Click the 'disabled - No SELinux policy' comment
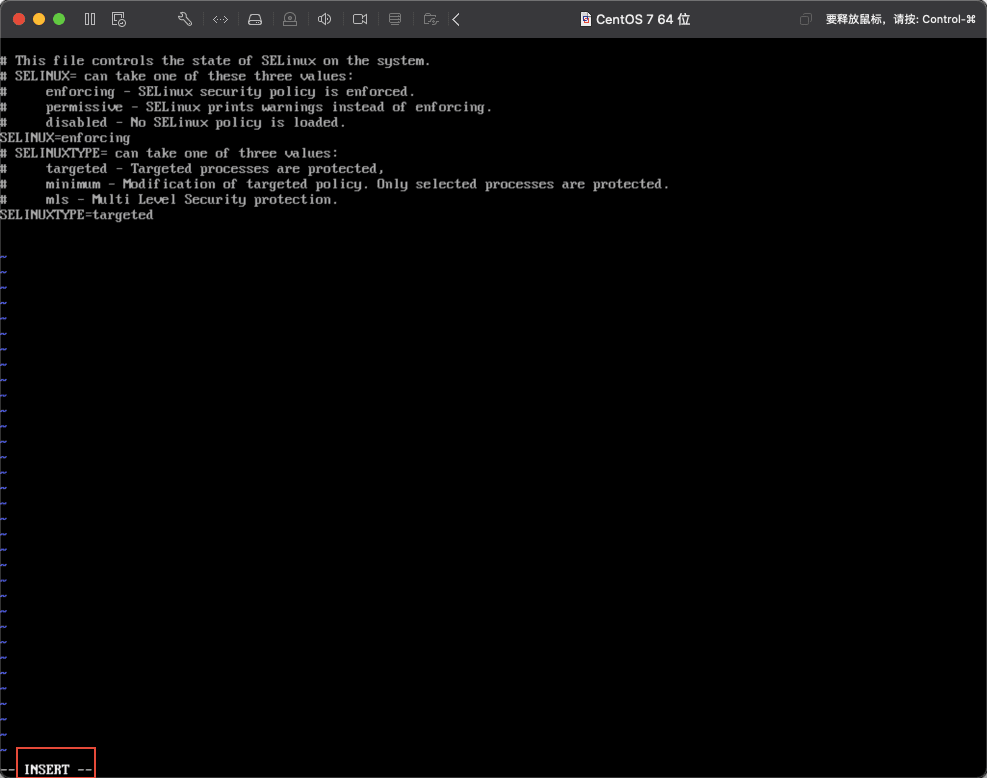 point(195,122)
